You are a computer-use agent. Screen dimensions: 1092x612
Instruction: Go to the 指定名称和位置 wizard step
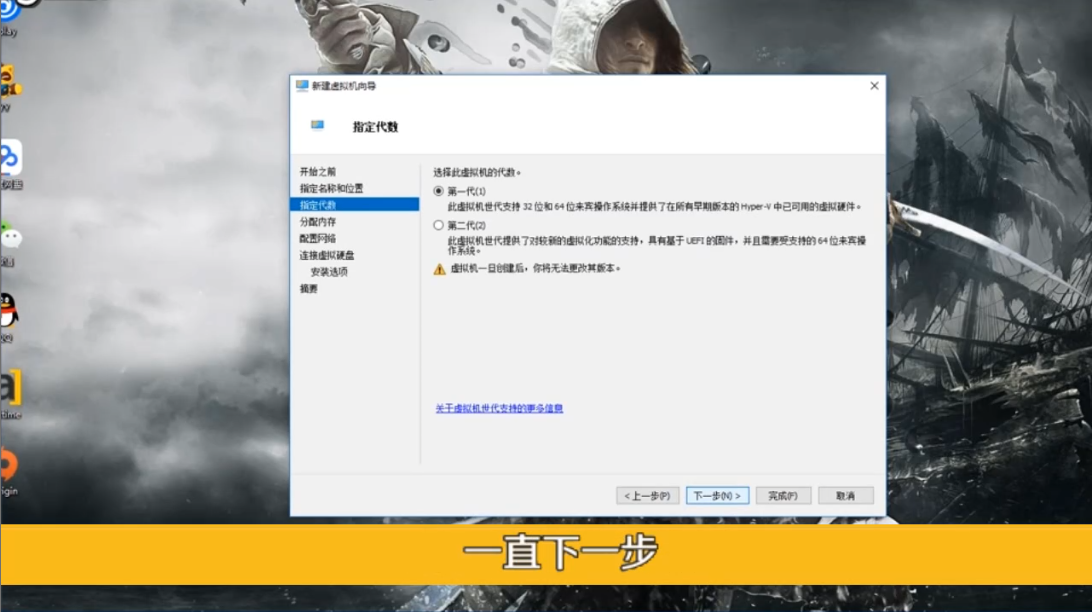[x=332, y=188]
